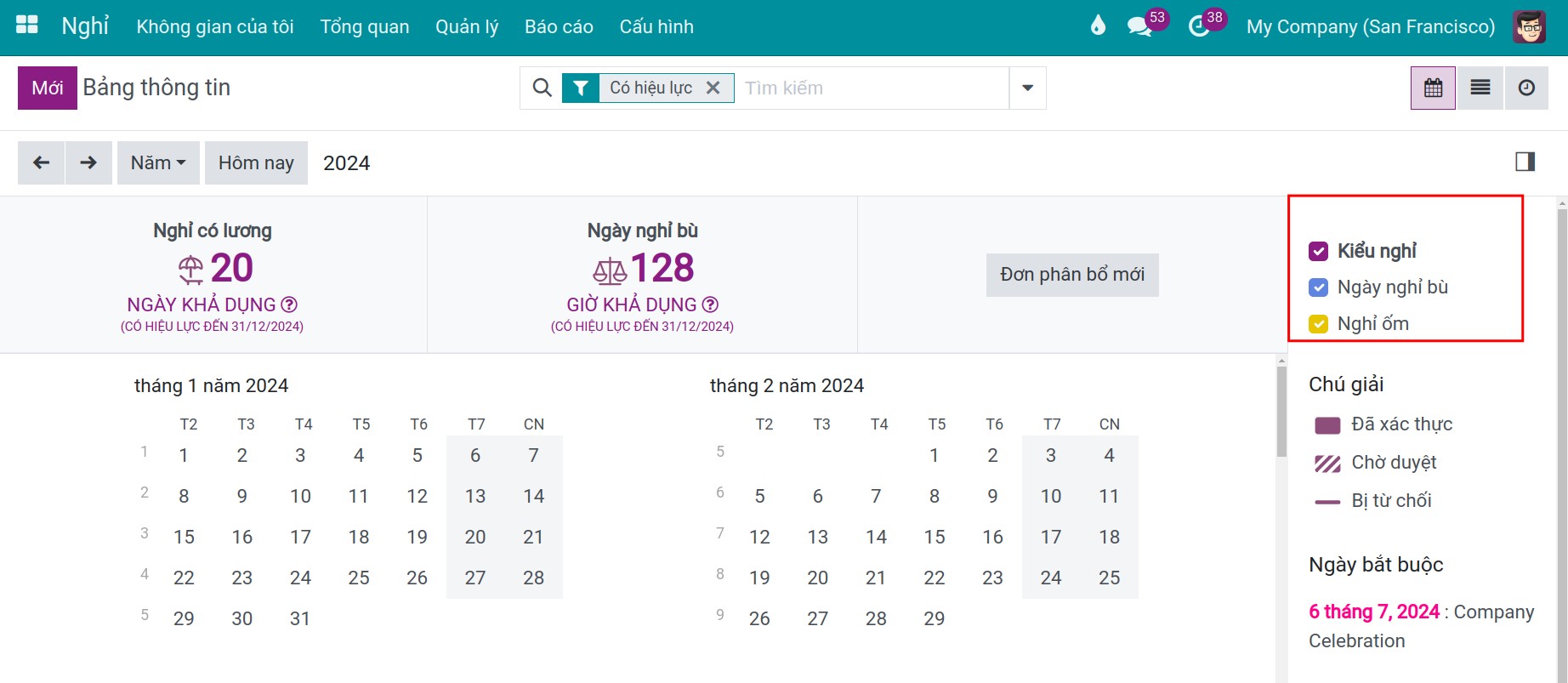Click the calendar's vertical scrollbar
The height and width of the screenshot is (683, 1568).
coord(1281,412)
